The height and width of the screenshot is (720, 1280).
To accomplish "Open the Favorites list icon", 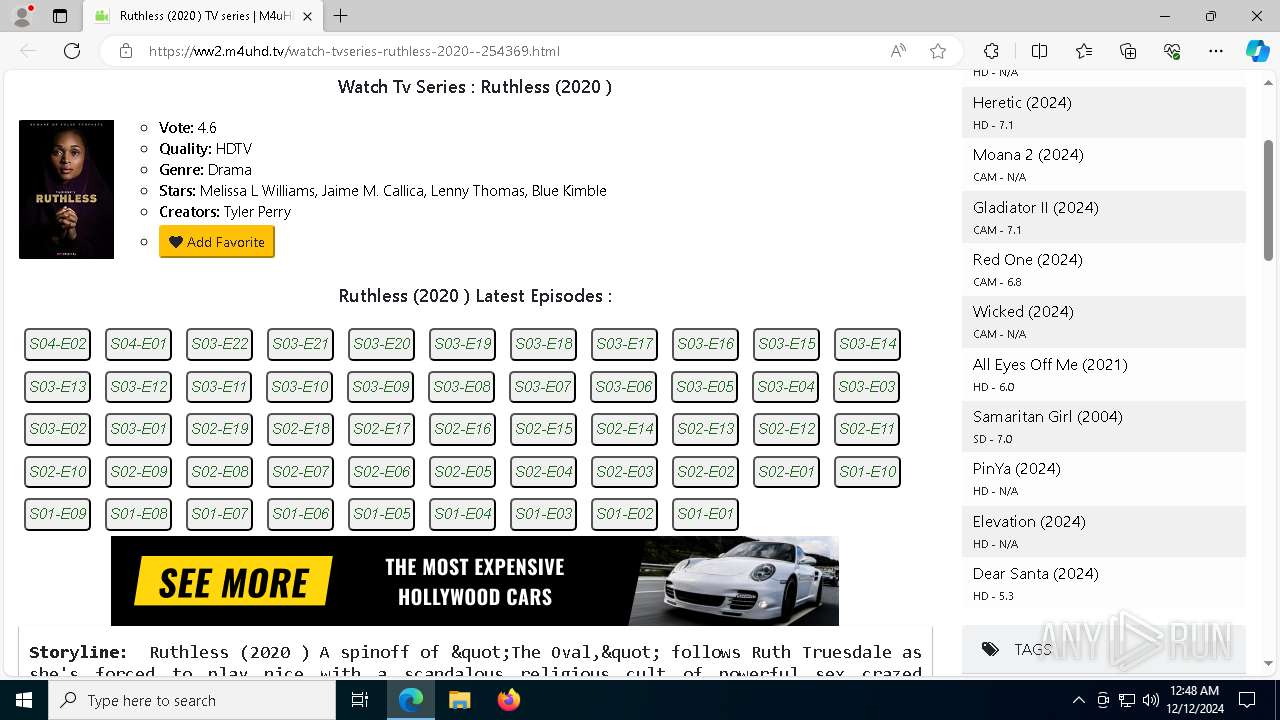I will pos(1084,51).
